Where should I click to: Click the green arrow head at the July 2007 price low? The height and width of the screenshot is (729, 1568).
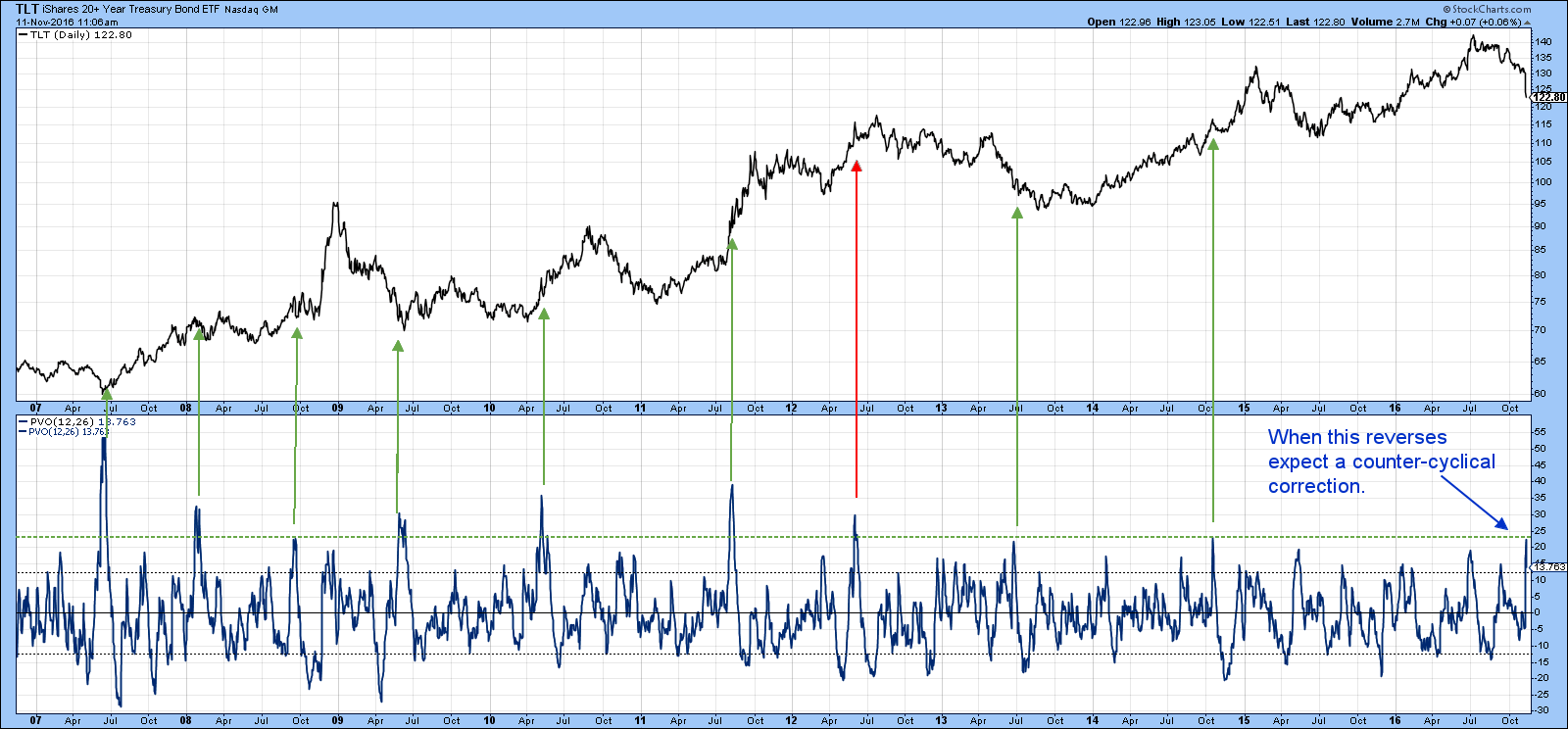[x=107, y=394]
